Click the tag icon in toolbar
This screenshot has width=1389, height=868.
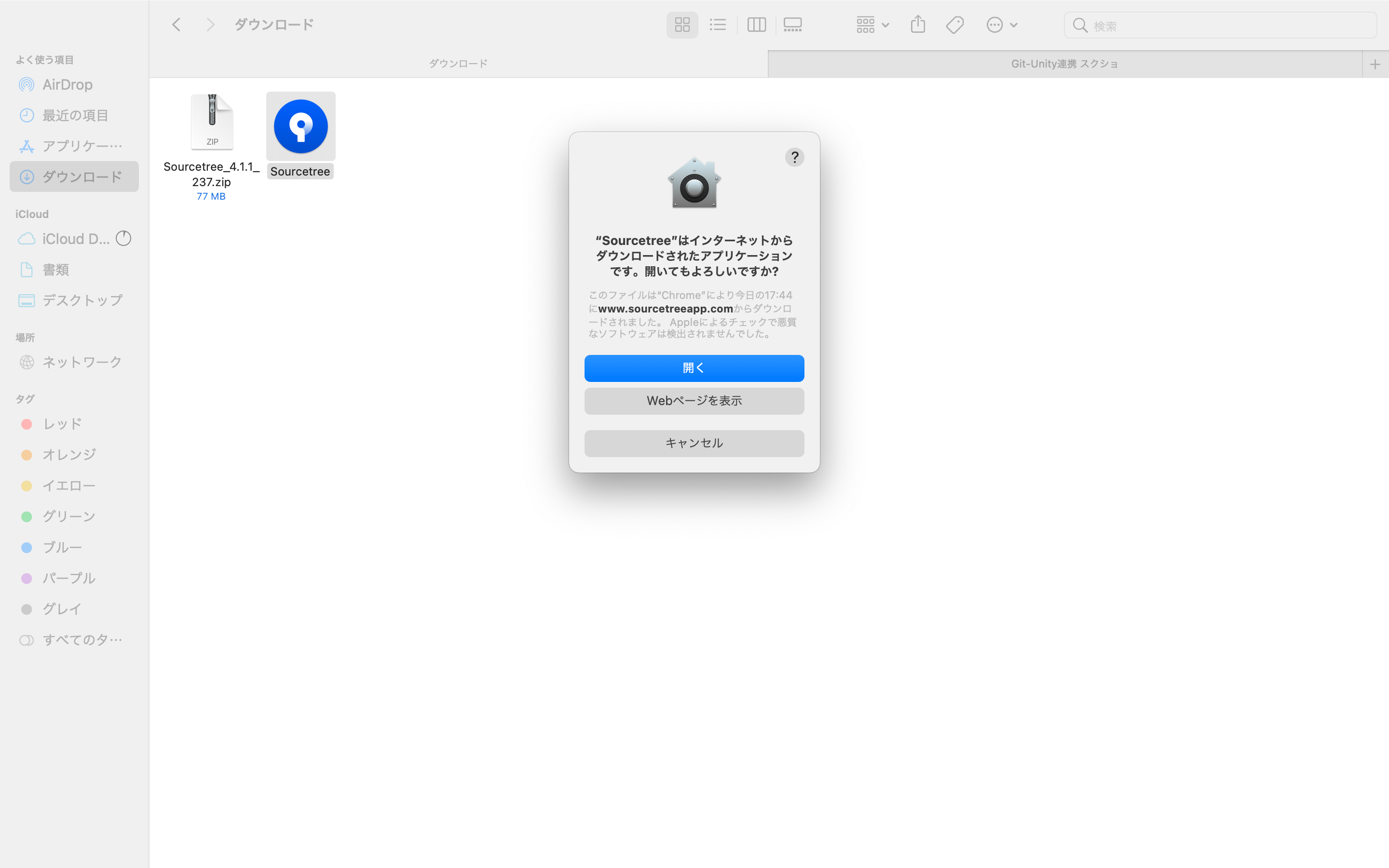click(x=955, y=25)
